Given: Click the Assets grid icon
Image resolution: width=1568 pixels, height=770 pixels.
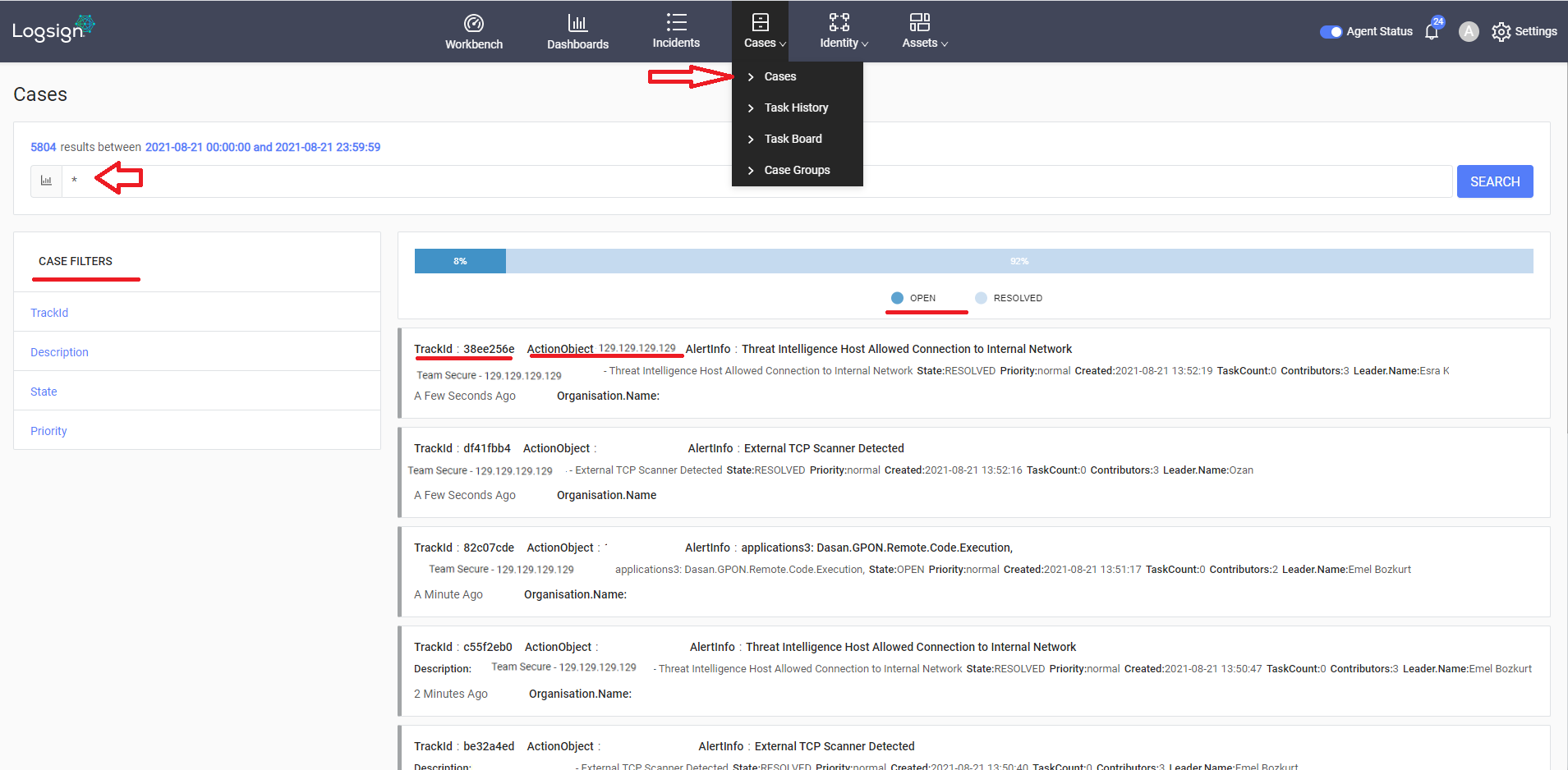Looking at the screenshot, I should pyautogui.click(x=920, y=22).
